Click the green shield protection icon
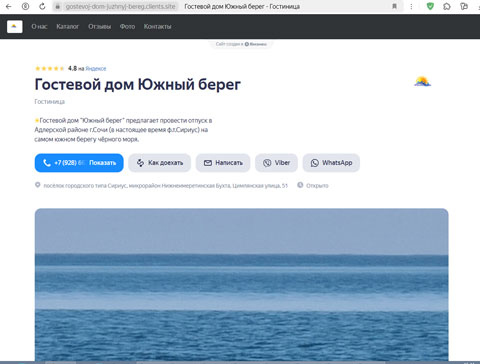 click(x=430, y=6)
